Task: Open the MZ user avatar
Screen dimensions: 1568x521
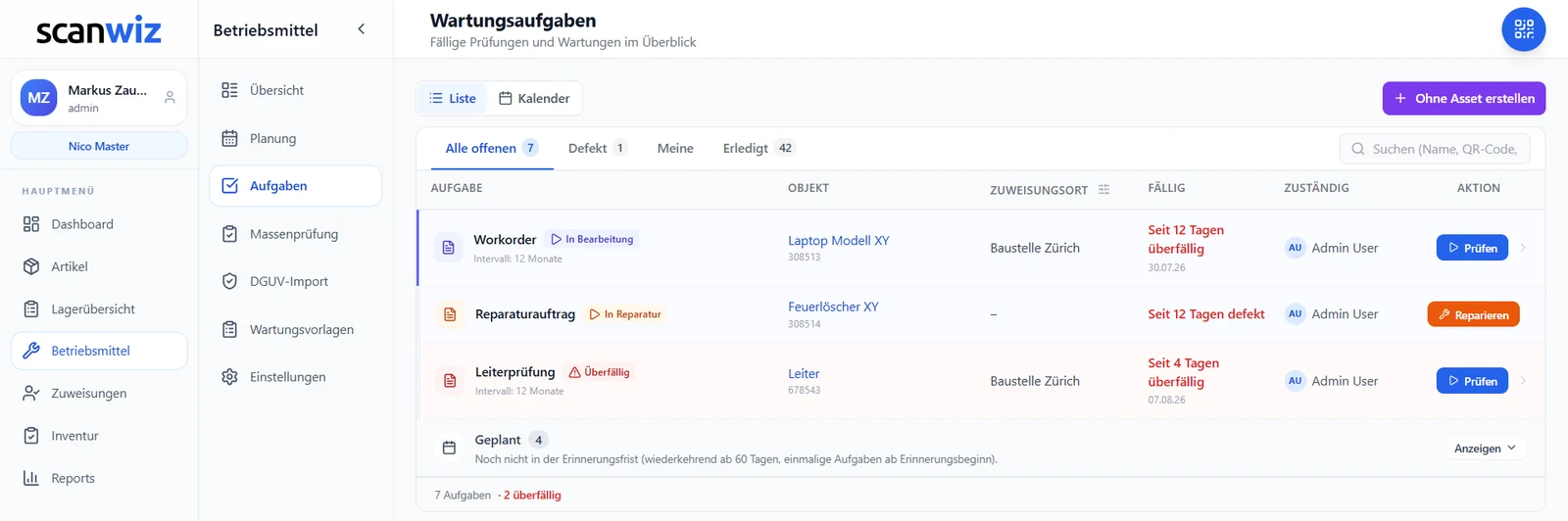Action: 39,98
